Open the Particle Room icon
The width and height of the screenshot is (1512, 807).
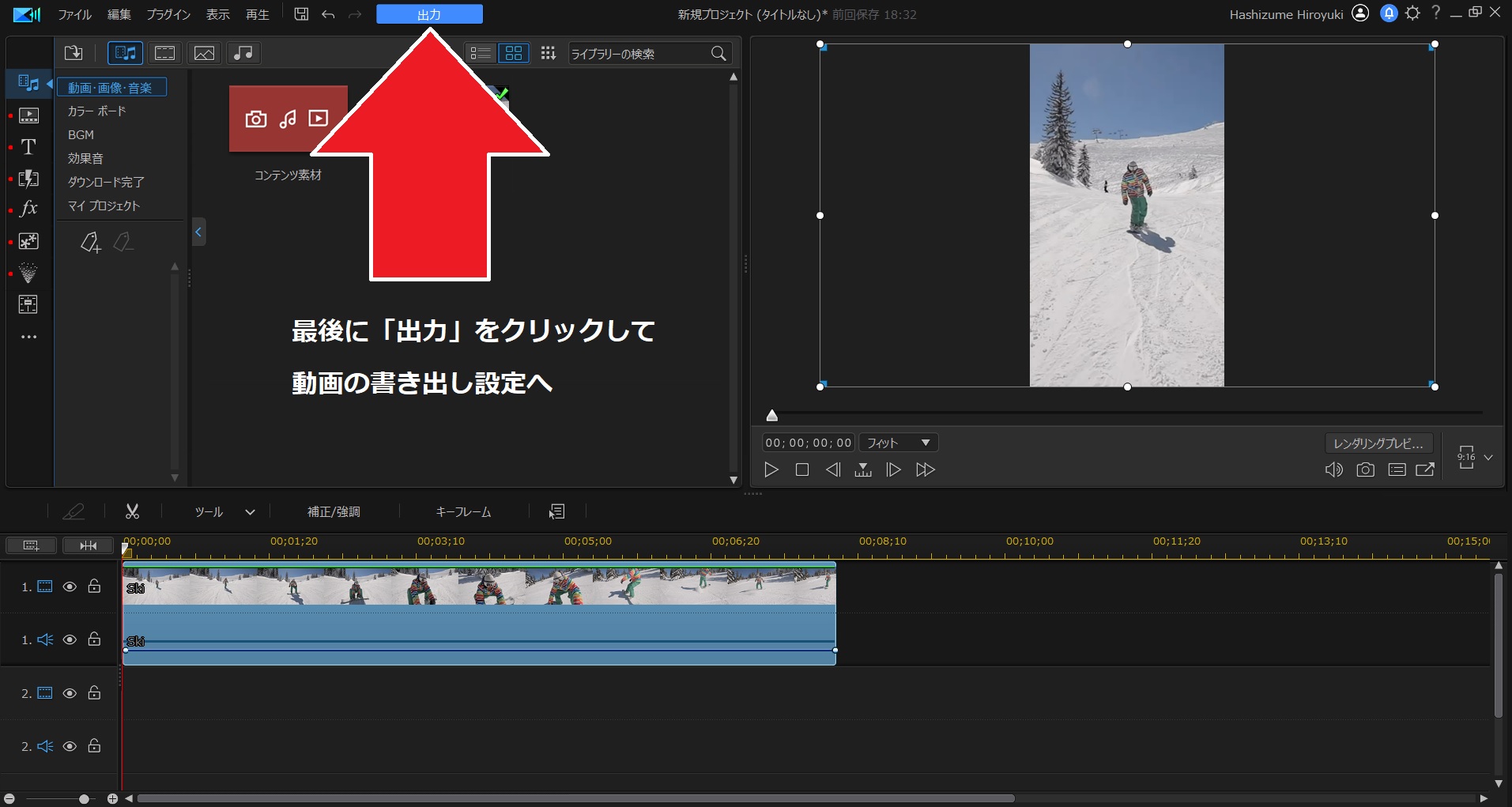point(28,273)
